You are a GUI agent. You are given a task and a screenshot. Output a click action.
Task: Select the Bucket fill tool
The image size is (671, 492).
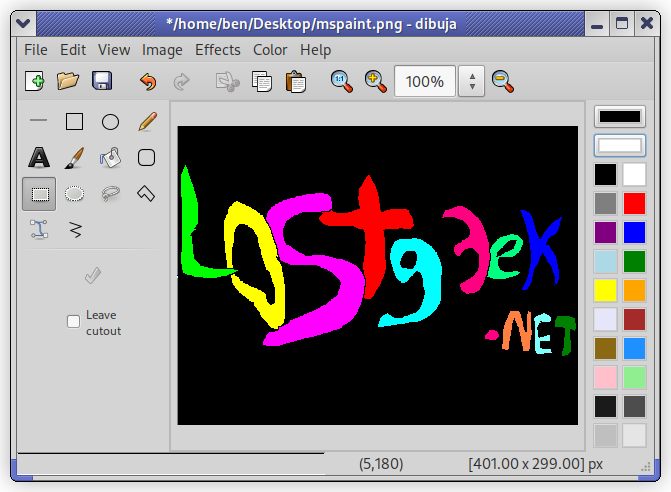(x=110, y=158)
